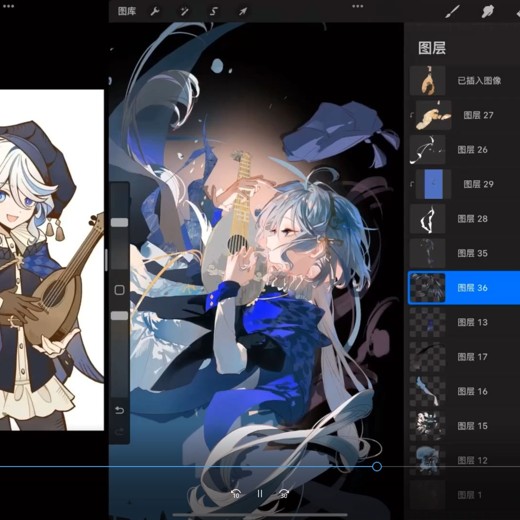Open the Adjustments magic wand menu

tap(184, 12)
